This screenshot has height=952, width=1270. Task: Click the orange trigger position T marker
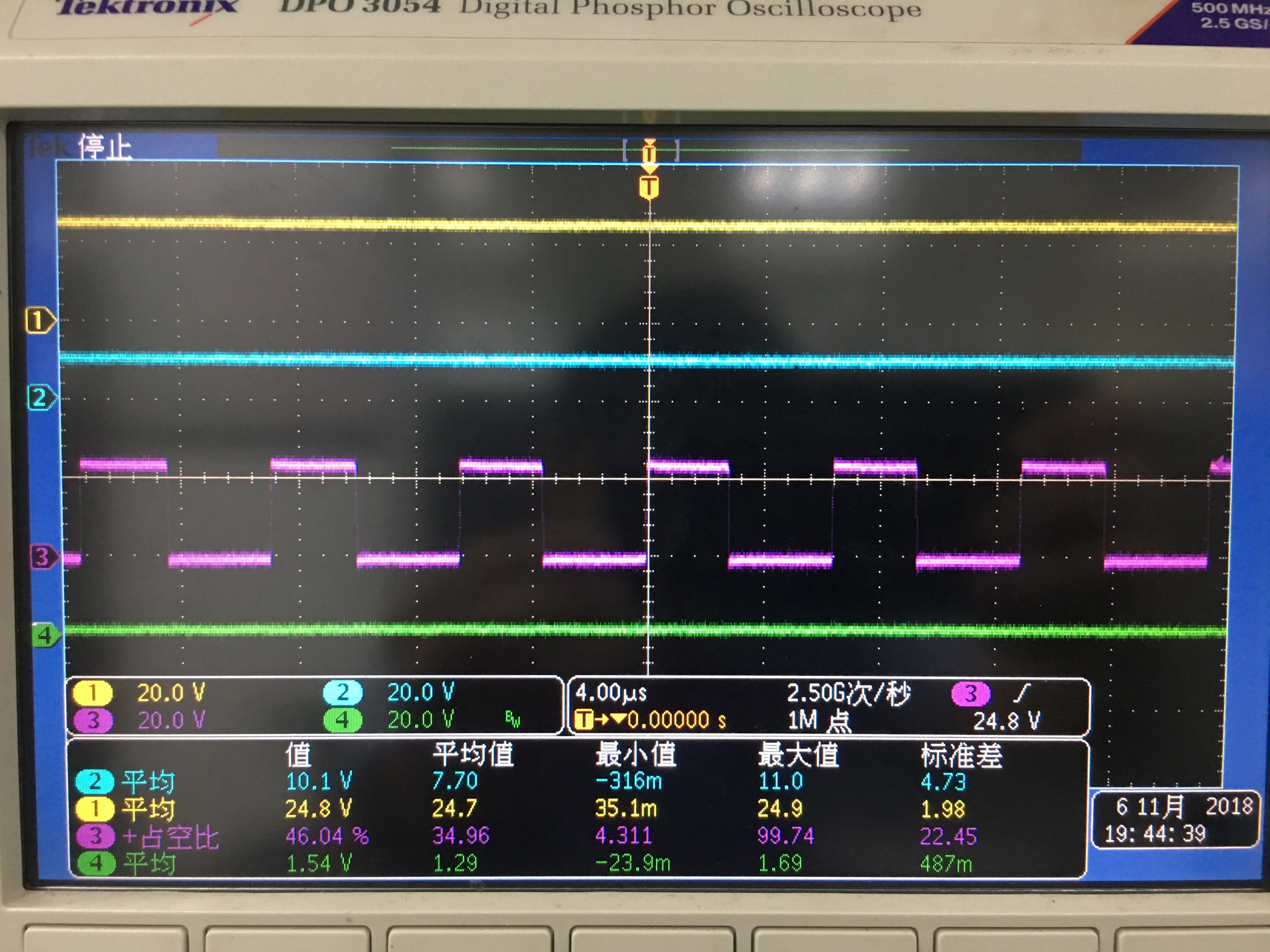tap(649, 187)
